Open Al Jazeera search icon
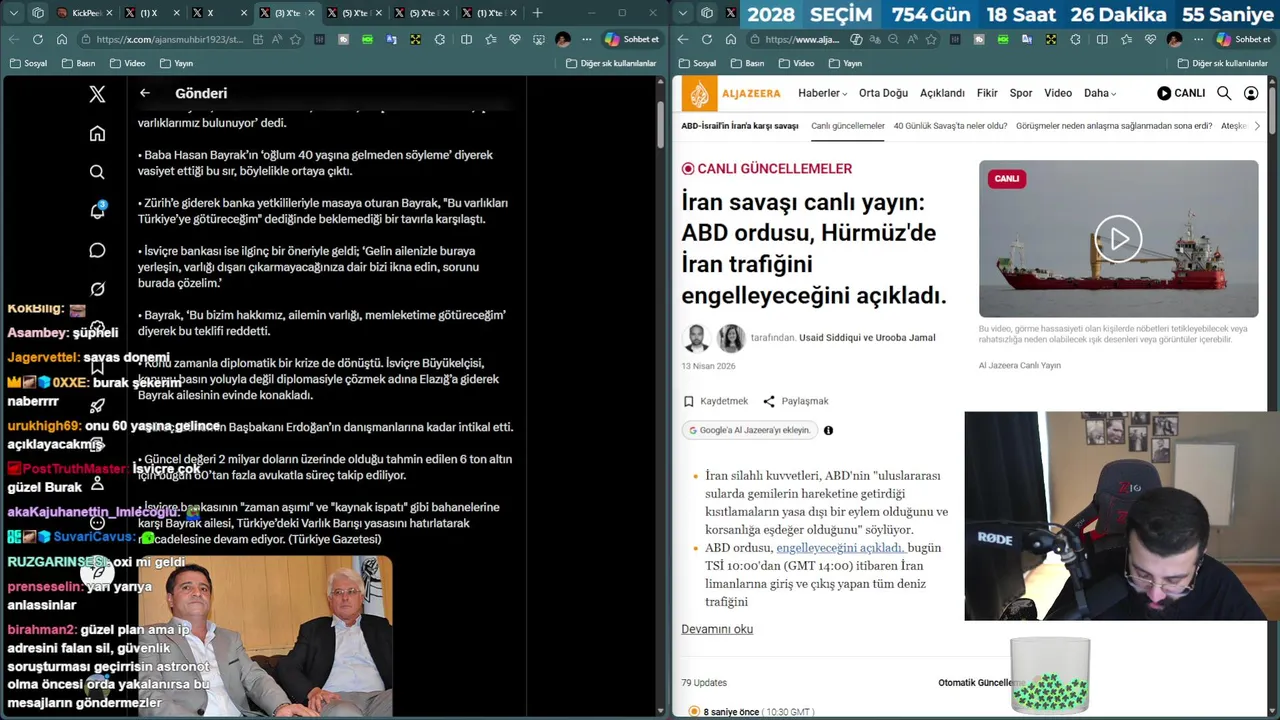The image size is (1280, 720). click(x=1224, y=93)
